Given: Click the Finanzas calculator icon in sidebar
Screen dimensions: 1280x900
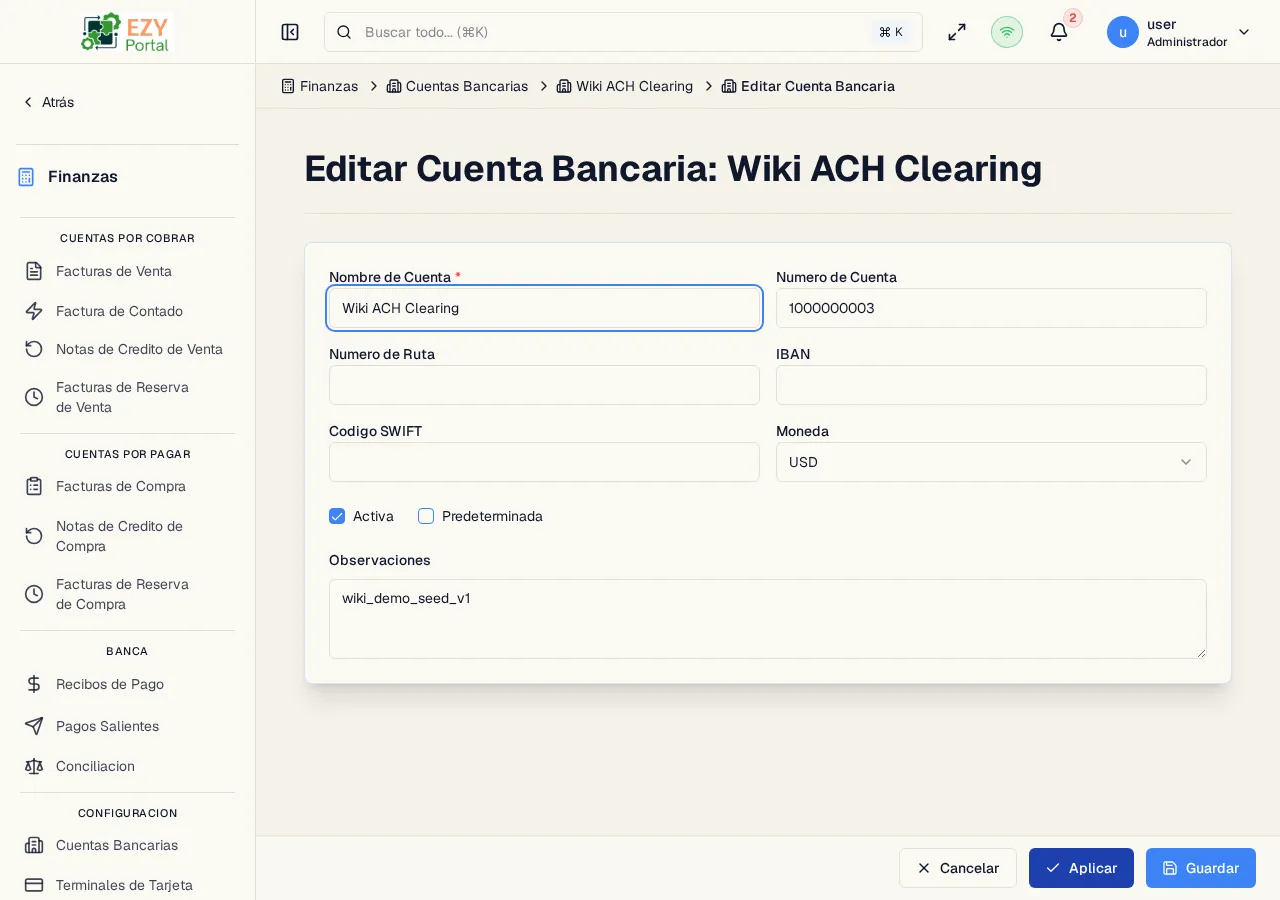Looking at the screenshot, I should pyautogui.click(x=26, y=177).
